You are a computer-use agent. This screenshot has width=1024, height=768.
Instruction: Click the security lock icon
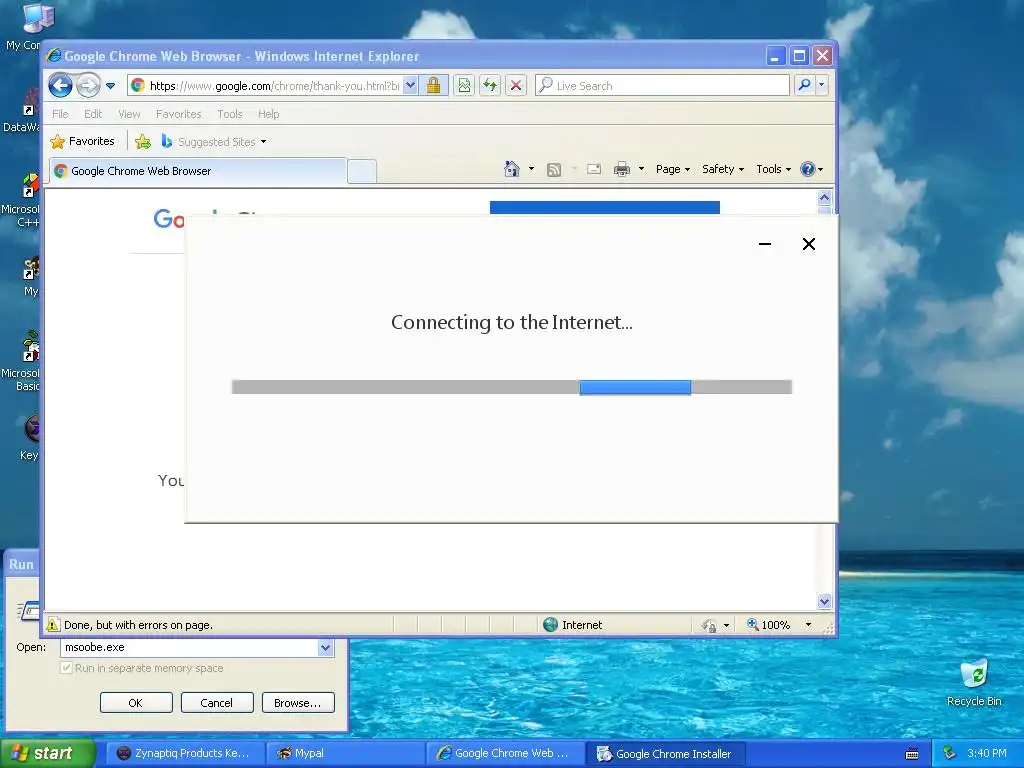(434, 86)
